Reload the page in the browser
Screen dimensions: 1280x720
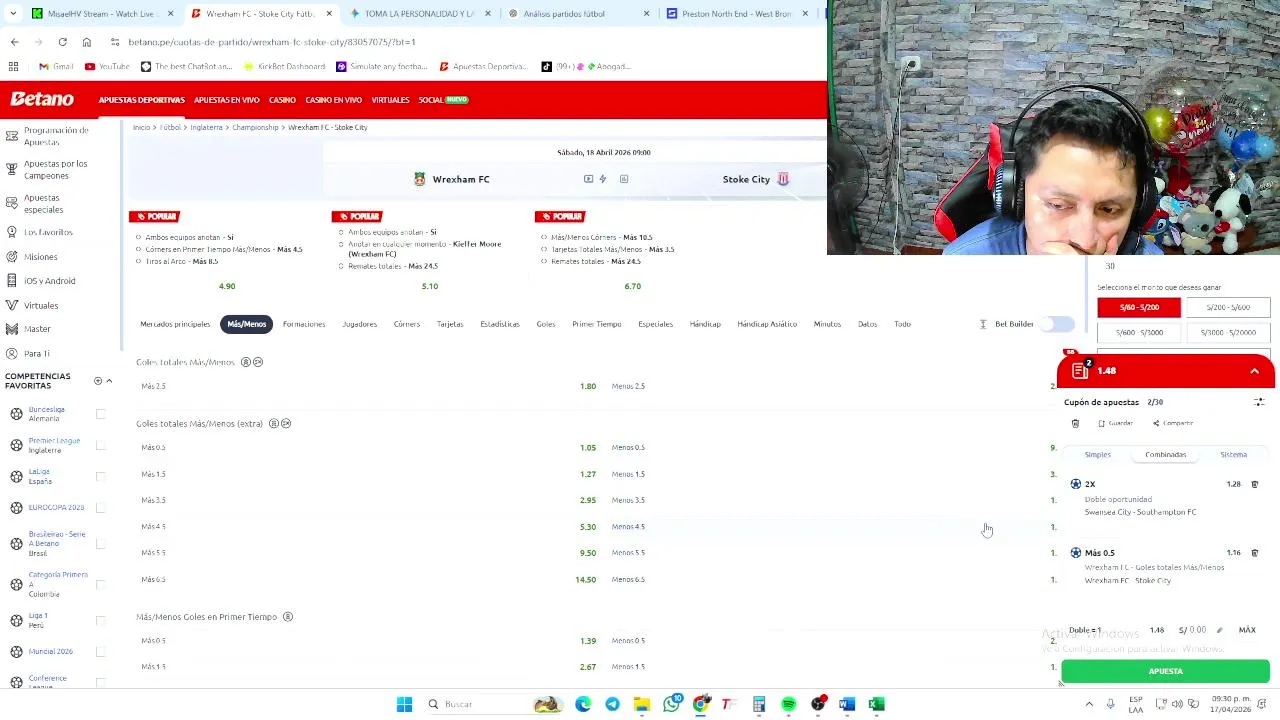pyautogui.click(x=62, y=42)
